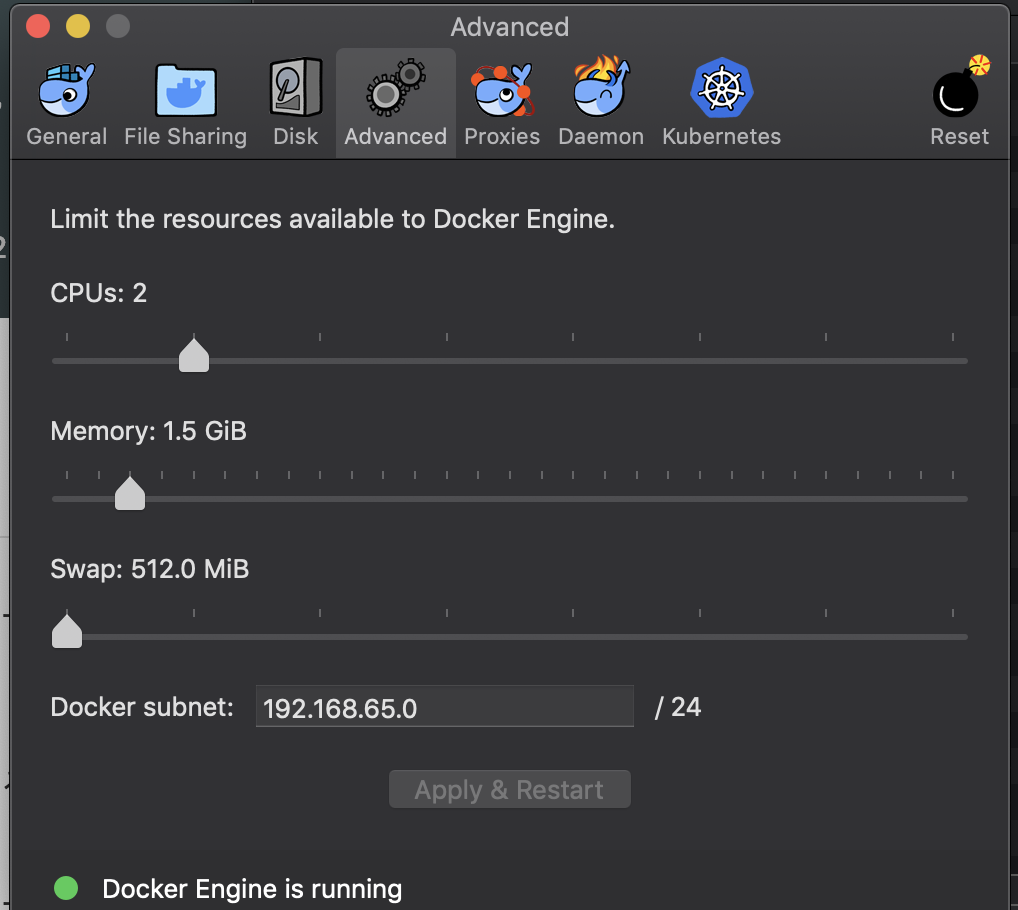Open the Disk drive icon
The width and height of the screenshot is (1018, 910).
point(295,88)
